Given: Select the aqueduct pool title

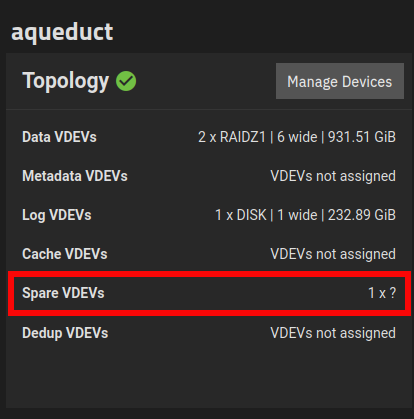Looking at the screenshot, I should (62, 32).
